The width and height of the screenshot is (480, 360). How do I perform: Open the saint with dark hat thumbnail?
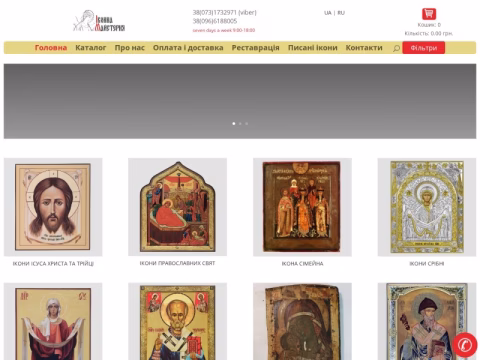click(x=427, y=321)
